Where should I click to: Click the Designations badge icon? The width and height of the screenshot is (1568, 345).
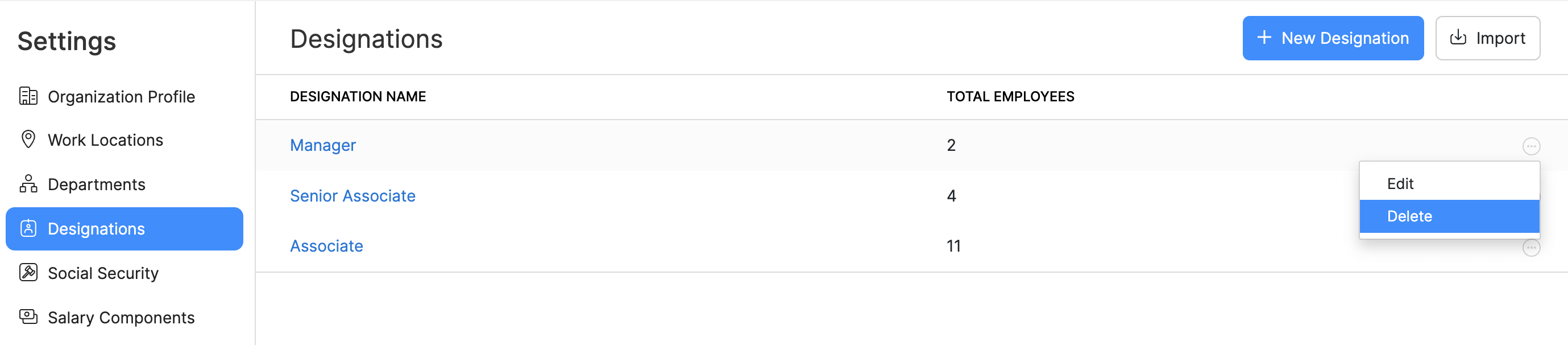tap(28, 229)
